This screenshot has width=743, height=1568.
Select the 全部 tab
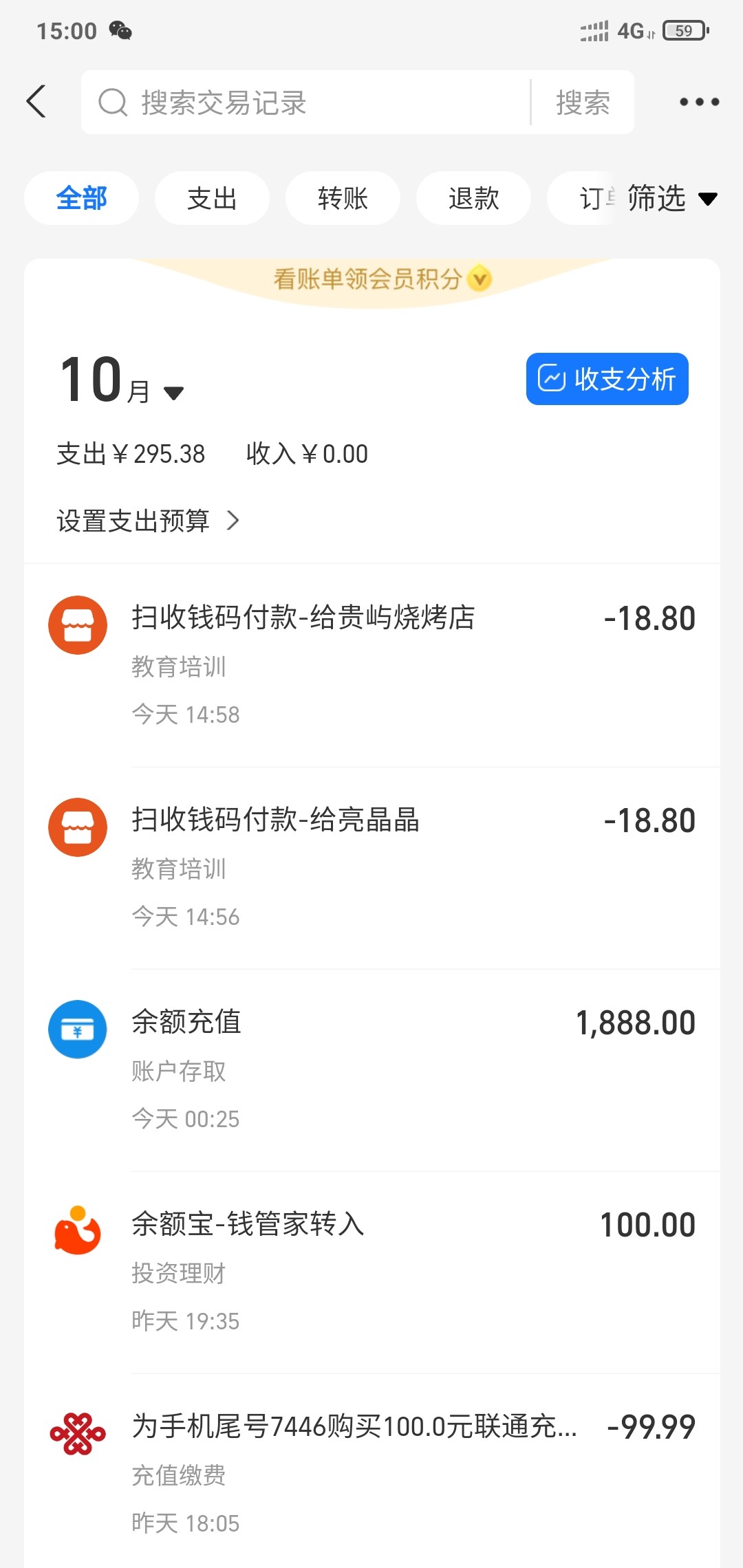pos(81,199)
